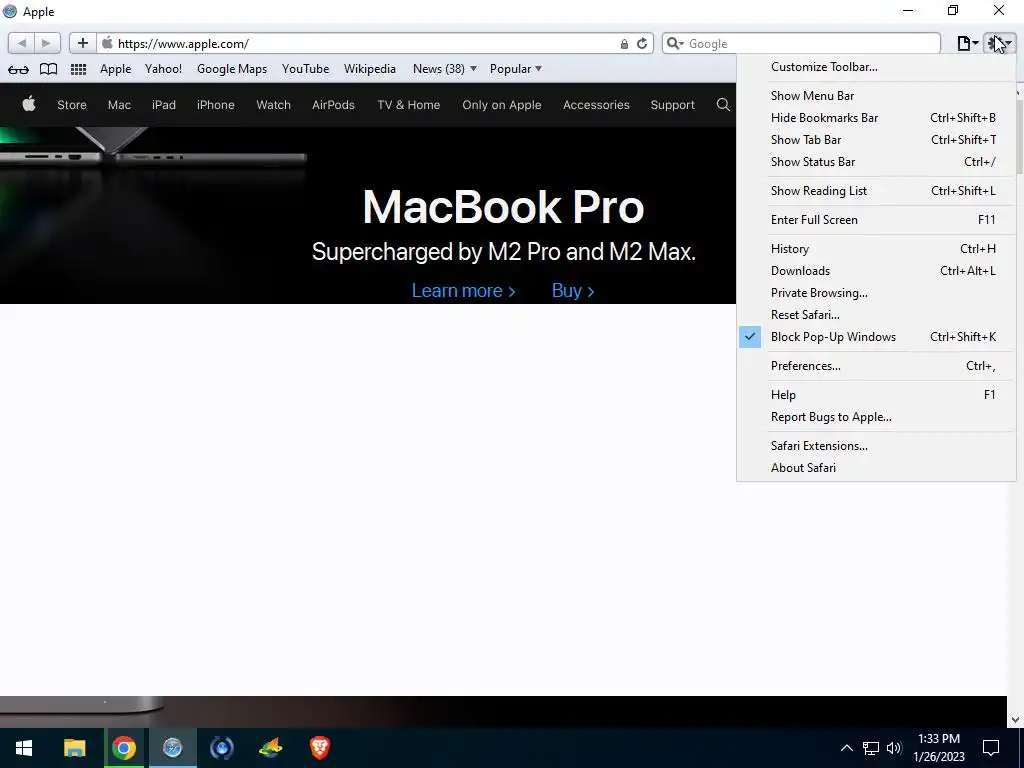The height and width of the screenshot is (768, 1024).
Task: Click the Reader glasses icon in the bookmarks bar
Action: click(18, 69)
